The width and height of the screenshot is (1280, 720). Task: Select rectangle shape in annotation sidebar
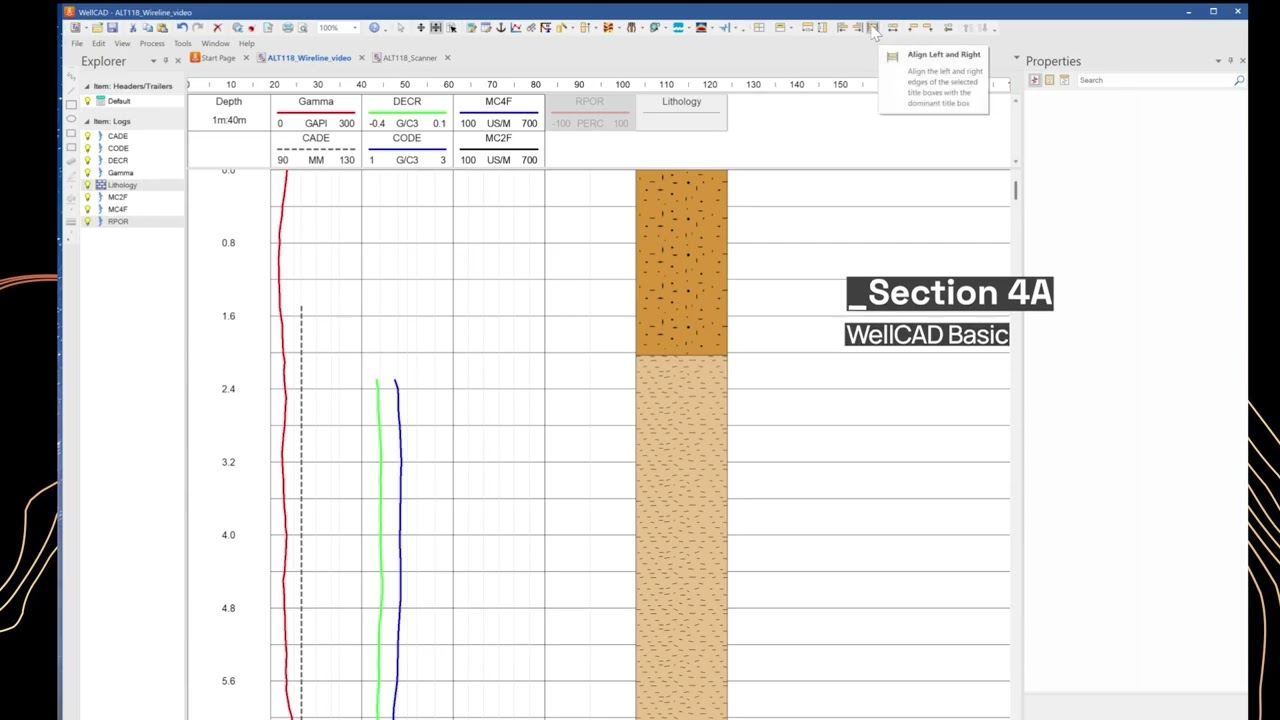(71, 104)
